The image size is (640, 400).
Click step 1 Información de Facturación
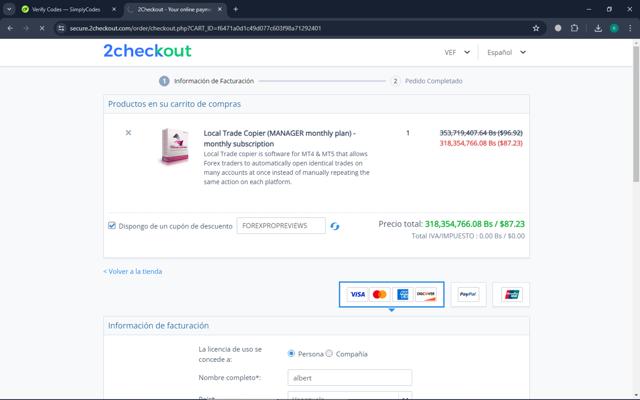click(207, 81)
